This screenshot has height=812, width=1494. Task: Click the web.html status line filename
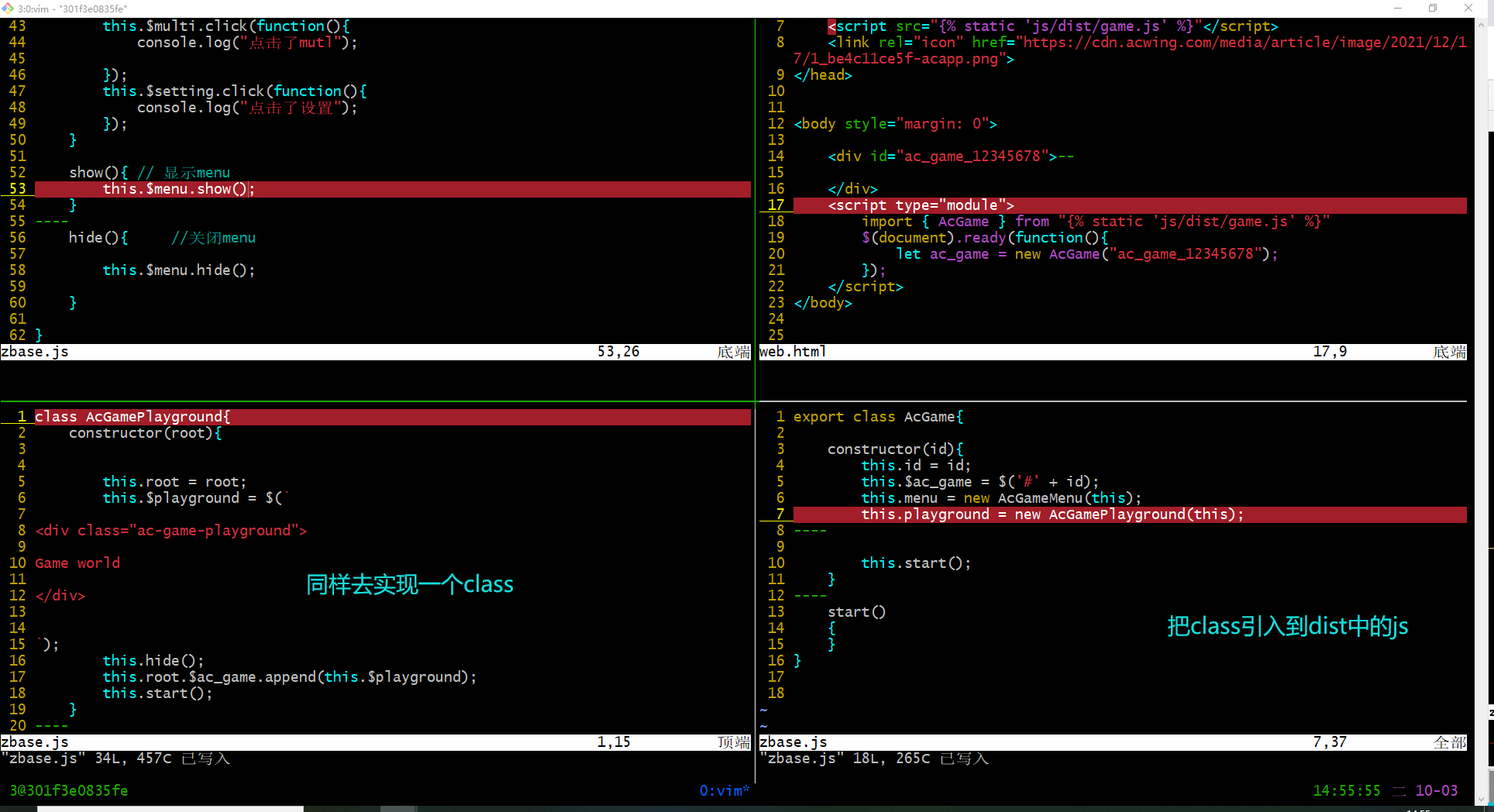(793, 352)
